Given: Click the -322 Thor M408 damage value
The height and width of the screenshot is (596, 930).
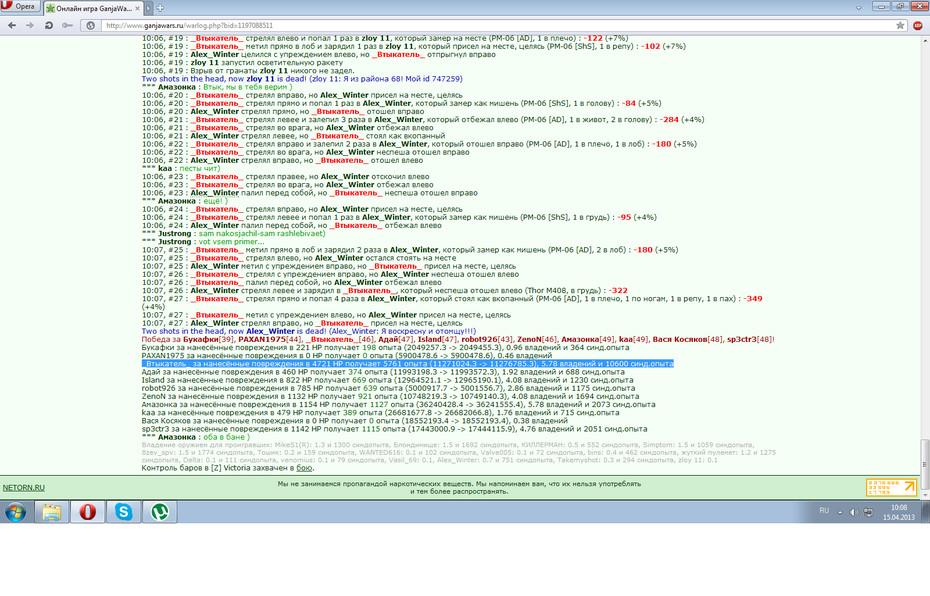Looking at the screenshot, I should (x=616, y=291).
